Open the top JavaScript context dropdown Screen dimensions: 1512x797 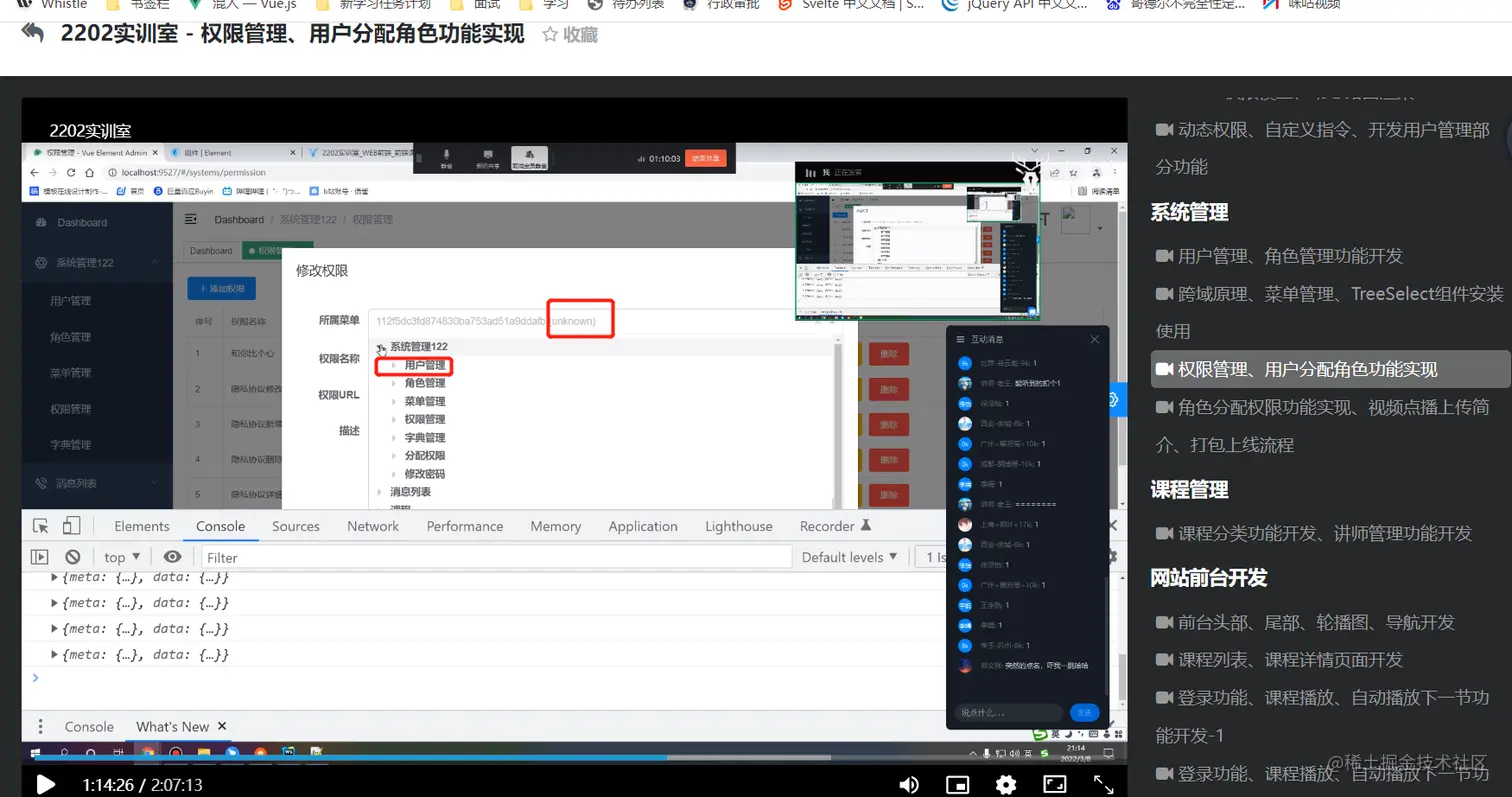(x=122, y=557)
